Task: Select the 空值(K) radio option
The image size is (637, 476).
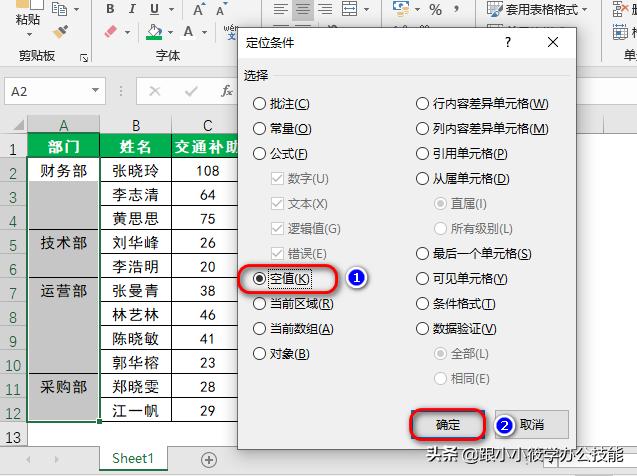Action: [x=281, y=279]
